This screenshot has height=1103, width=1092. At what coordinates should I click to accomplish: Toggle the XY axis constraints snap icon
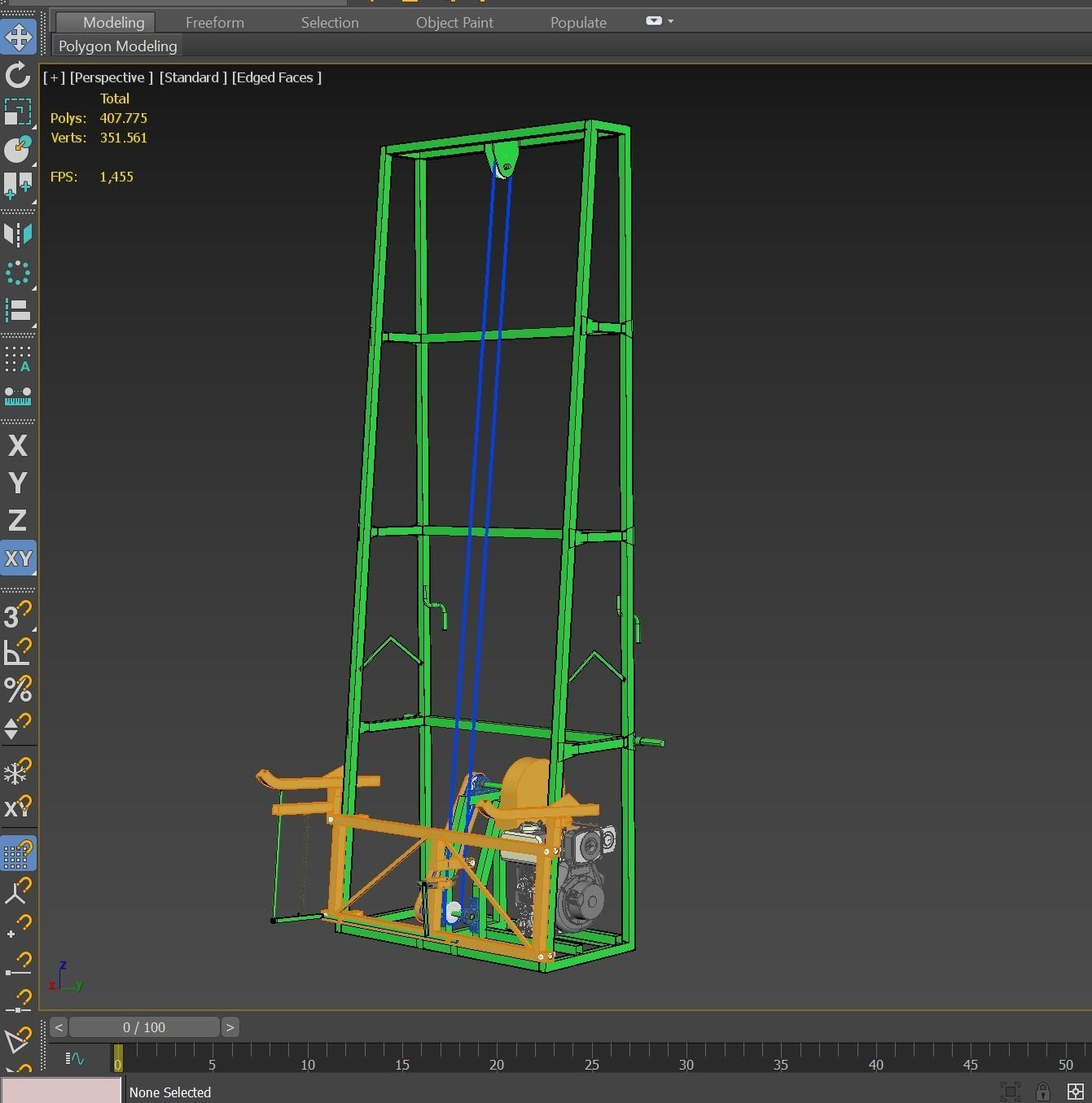click(x=18, y=808)
